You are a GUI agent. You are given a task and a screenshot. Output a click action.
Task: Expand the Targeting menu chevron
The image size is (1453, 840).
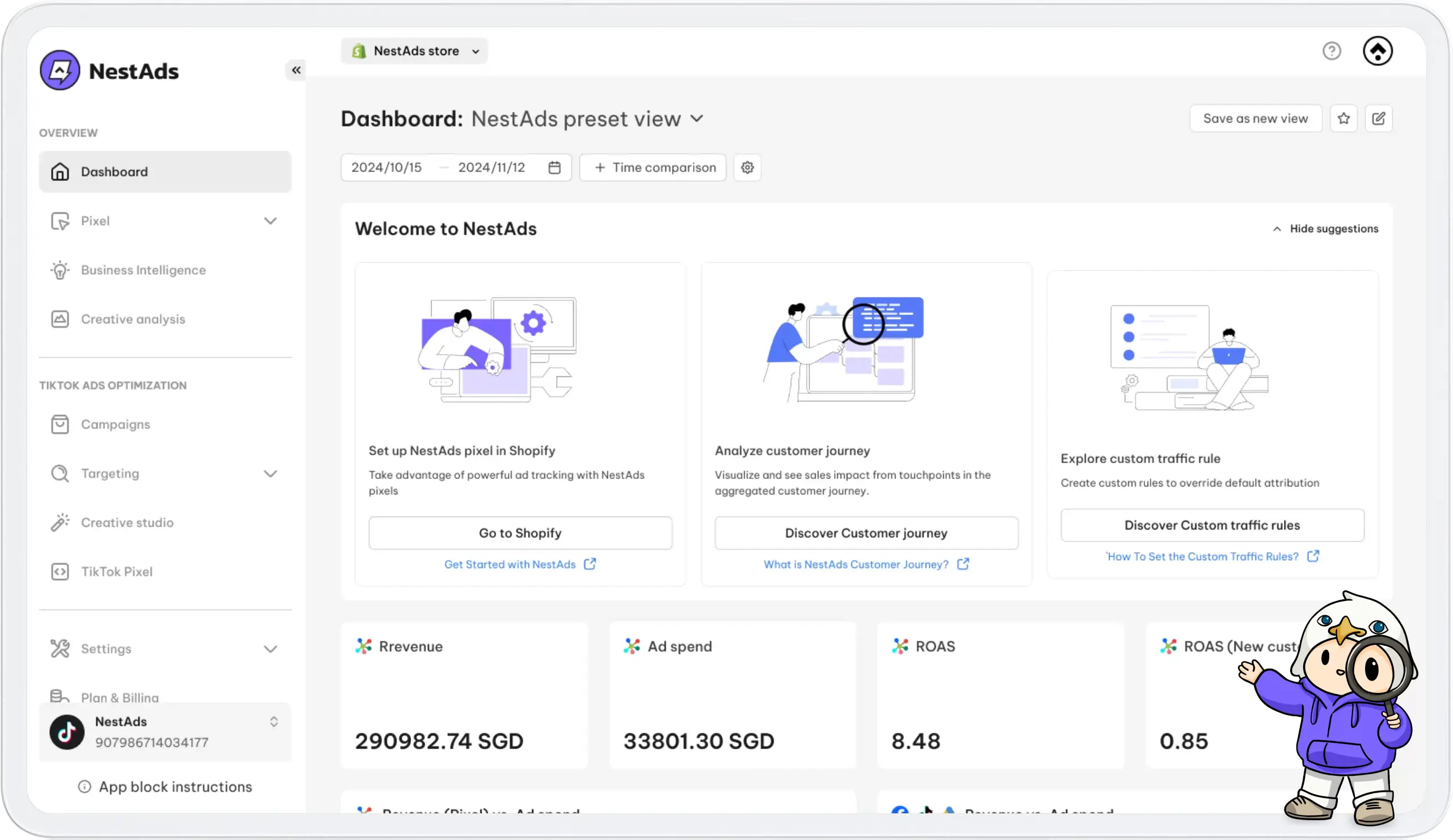270,474
